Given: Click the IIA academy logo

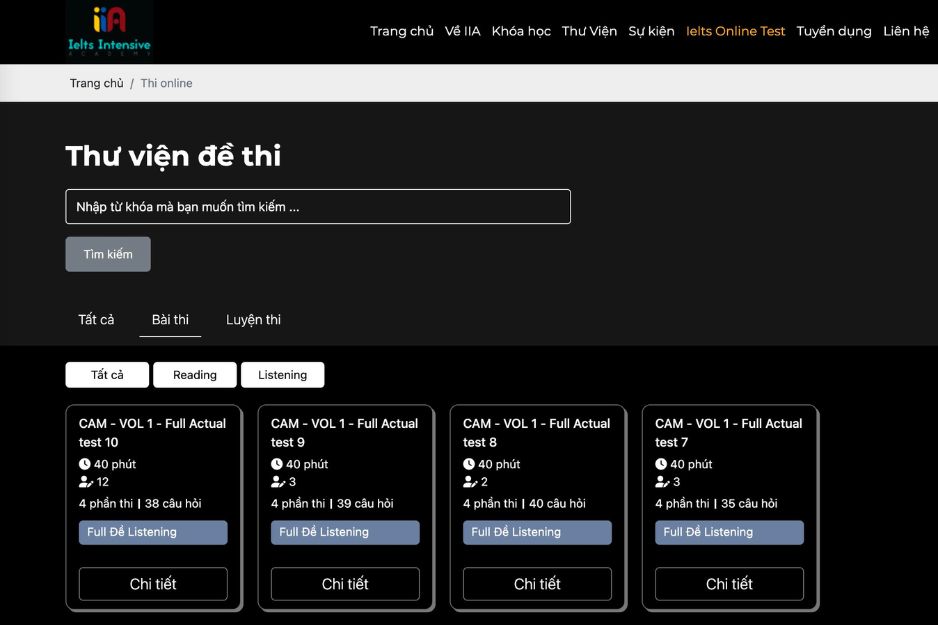Looking at the screenshot, I should pyautogui.click(x=111, y=27).
